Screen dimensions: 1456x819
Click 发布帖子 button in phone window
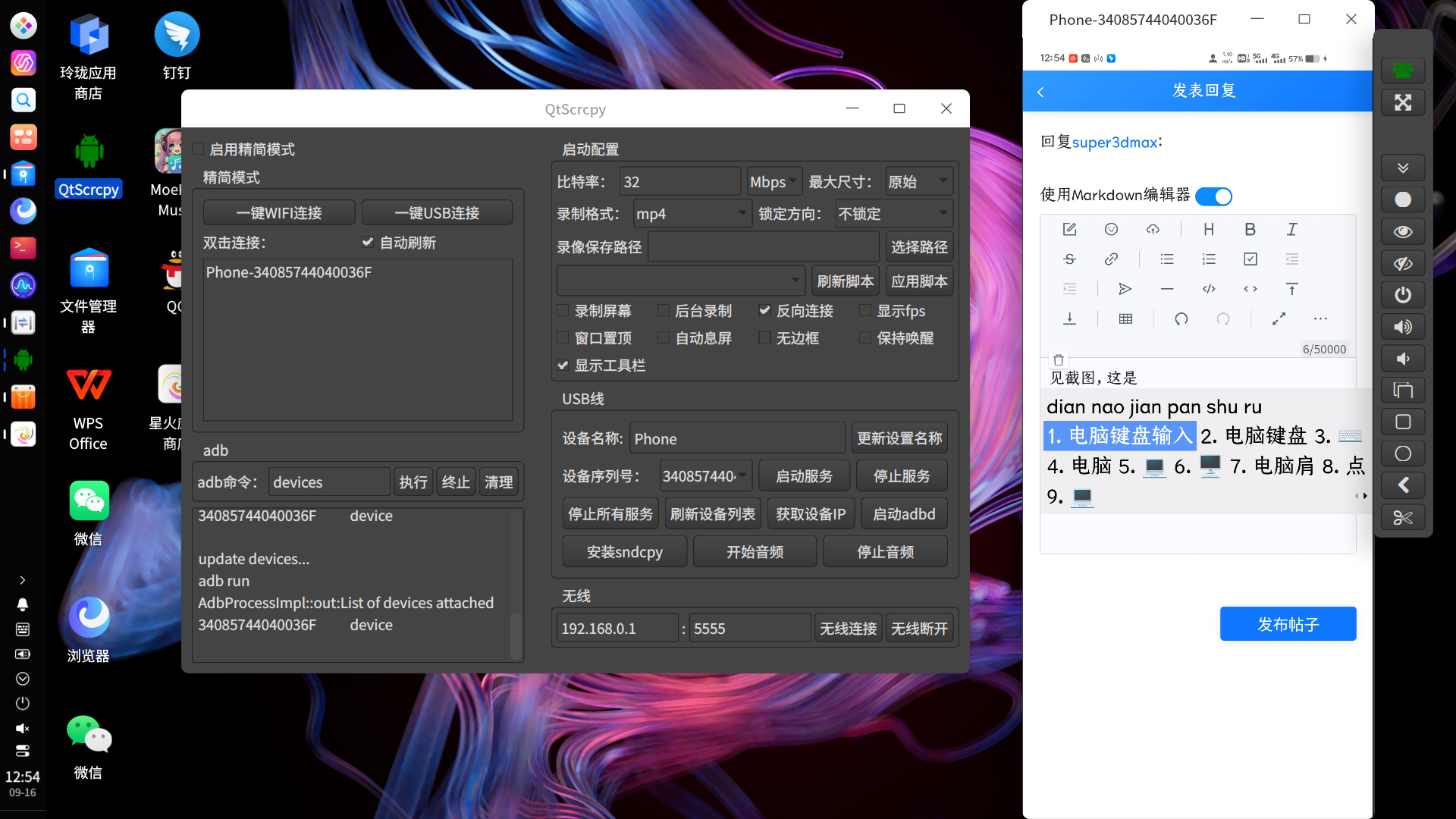(1288, 624)
